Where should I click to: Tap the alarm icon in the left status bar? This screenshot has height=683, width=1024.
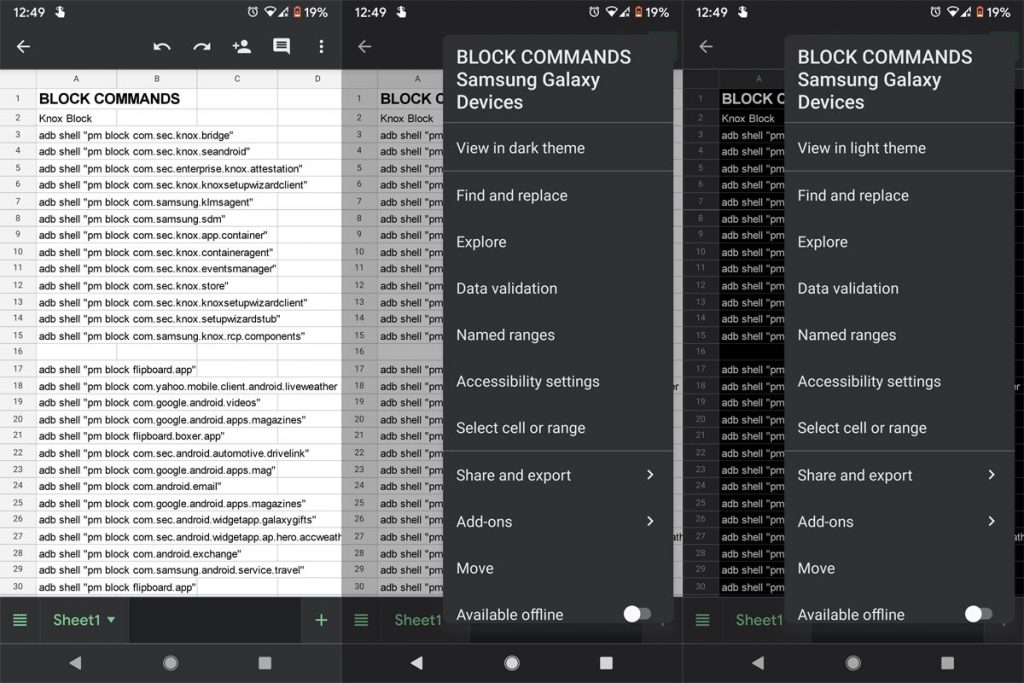[x=253, y=12]
